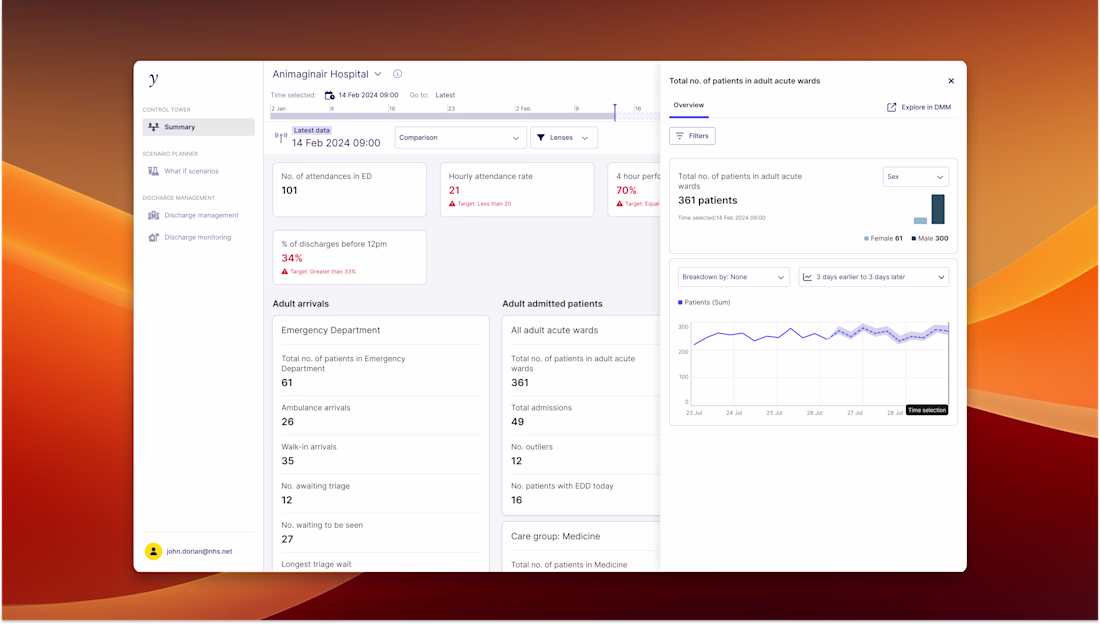Click the Time selection chart label
This screenshot has width=1100, height=624.
click(x=927, y=410)
